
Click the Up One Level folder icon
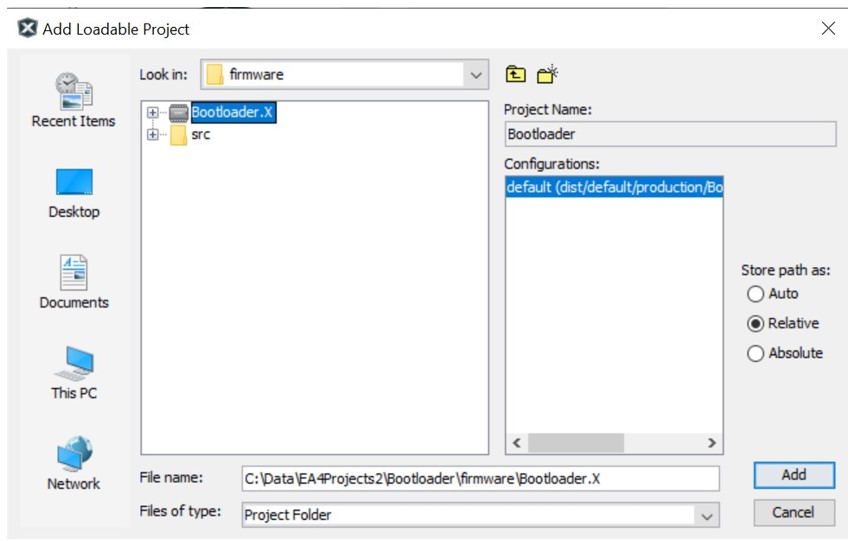pos(515,74)
